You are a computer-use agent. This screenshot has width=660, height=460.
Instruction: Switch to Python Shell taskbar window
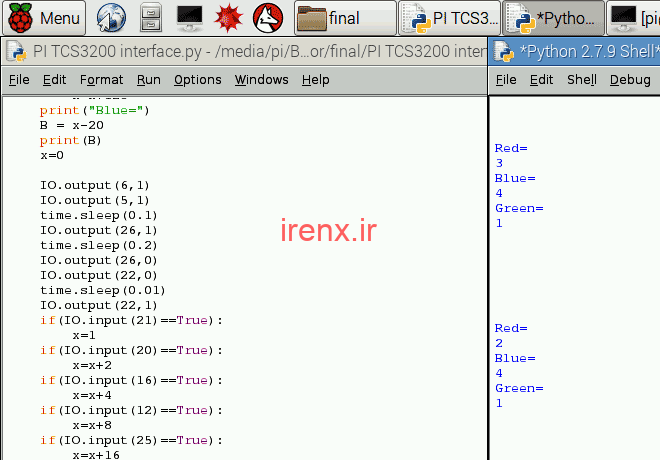[x=553, y=17]
